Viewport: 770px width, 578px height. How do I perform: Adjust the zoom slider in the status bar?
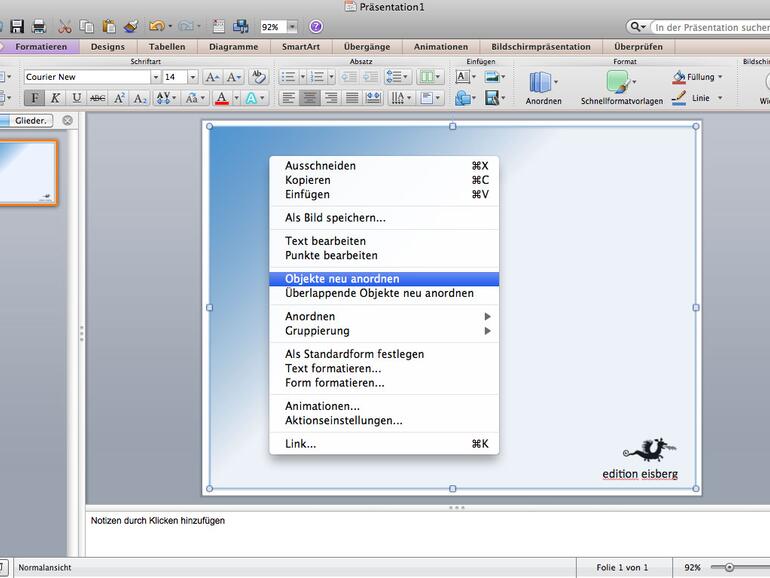(729, 568)
